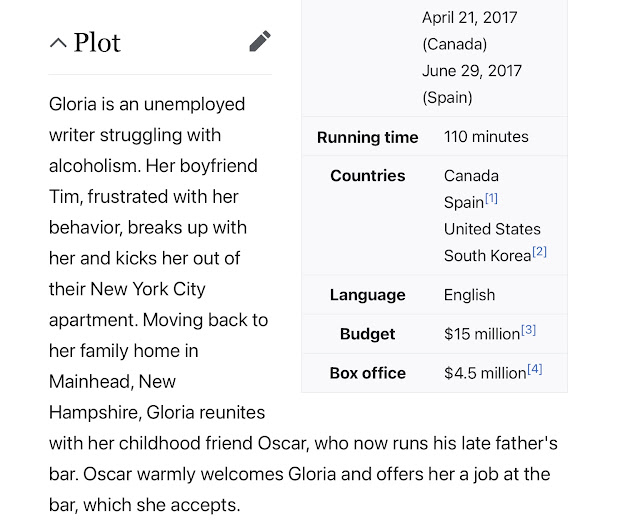Image resolution: width=640 pixels, height=532 pixels.
Task: Click the Canada country entry
Action: 471,176
